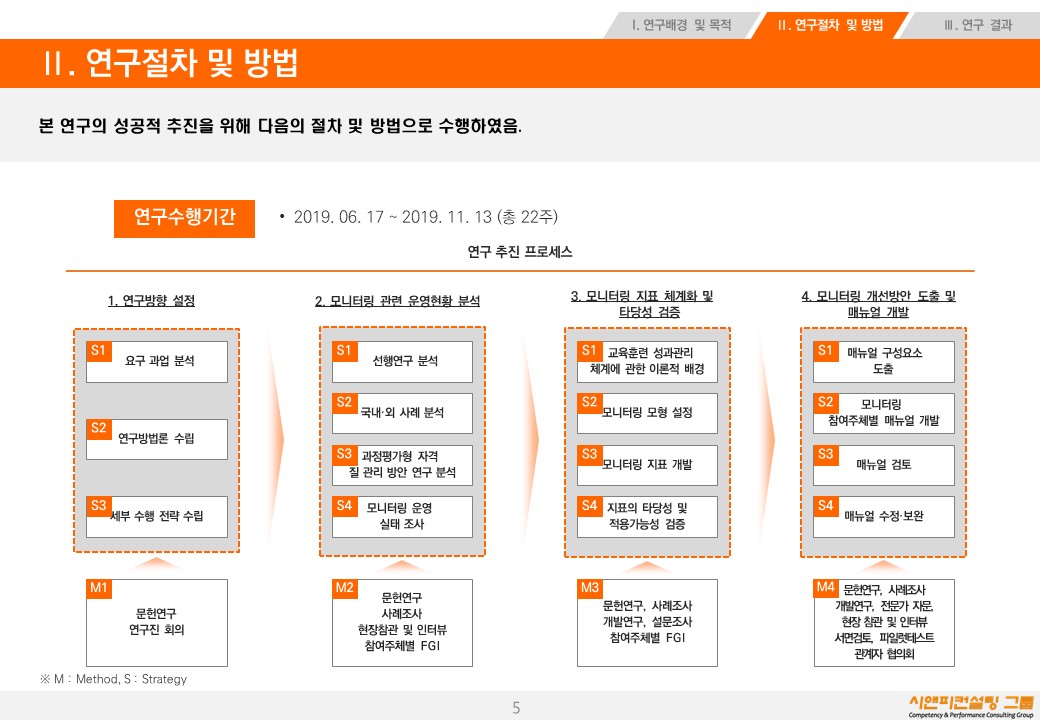Click the heading '4. 모니터링 개선방안 도출 및 매뉴얼 개발'

[878, 304]
